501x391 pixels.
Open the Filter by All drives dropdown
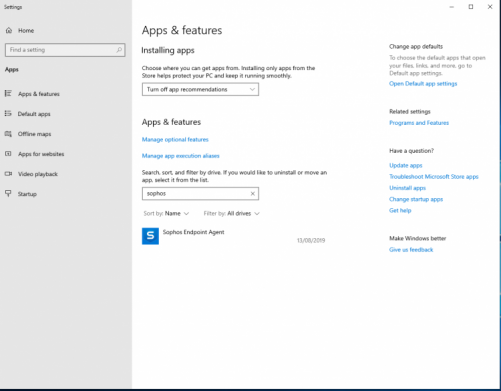(x=232, y=213)
